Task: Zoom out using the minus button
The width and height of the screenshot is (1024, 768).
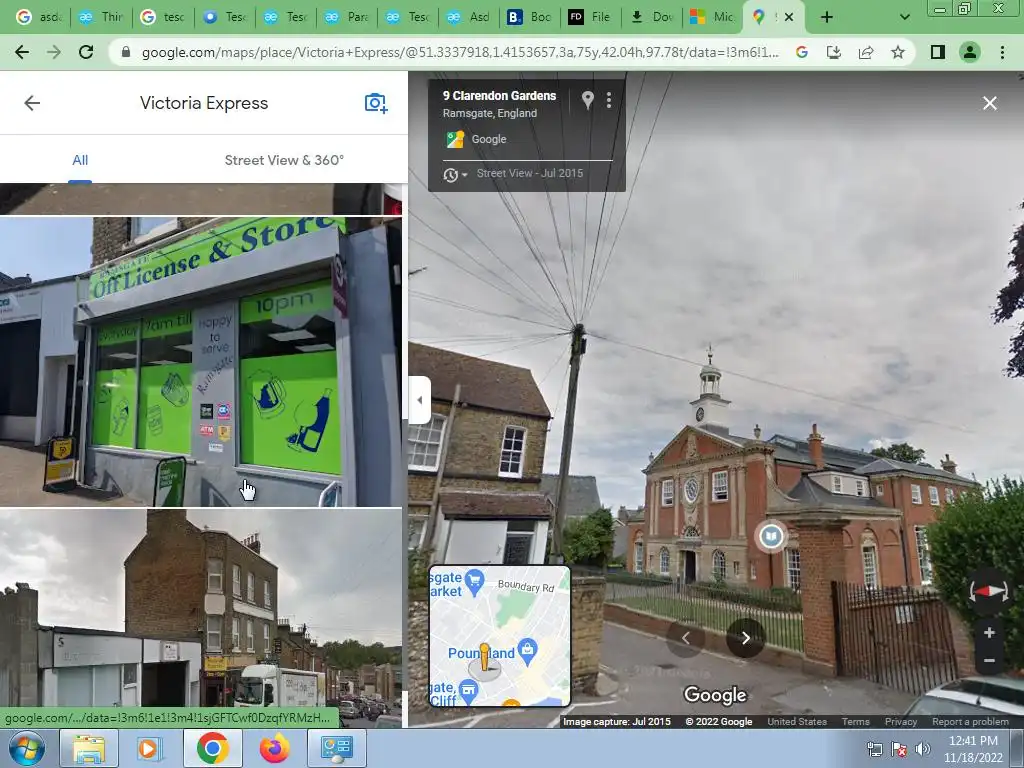Action: point(989,660)
